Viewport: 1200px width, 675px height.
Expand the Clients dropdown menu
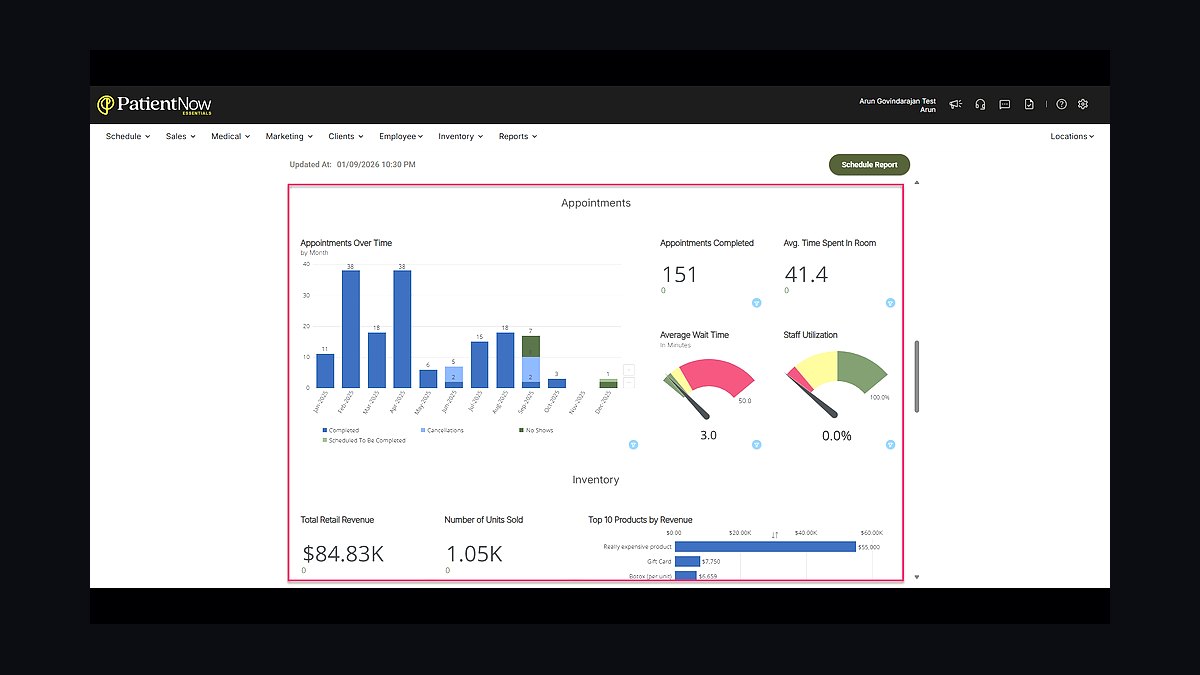[x=345, y=136]
